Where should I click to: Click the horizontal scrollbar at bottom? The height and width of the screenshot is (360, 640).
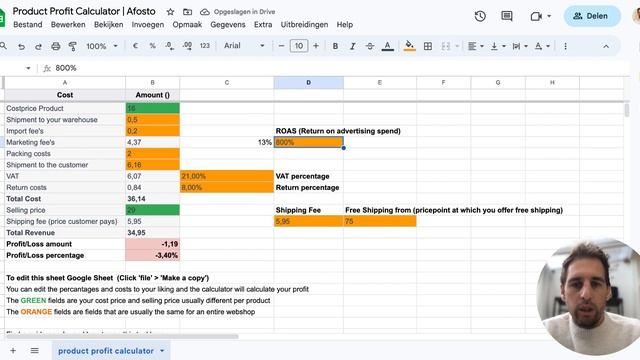click(x=122, y=336)
